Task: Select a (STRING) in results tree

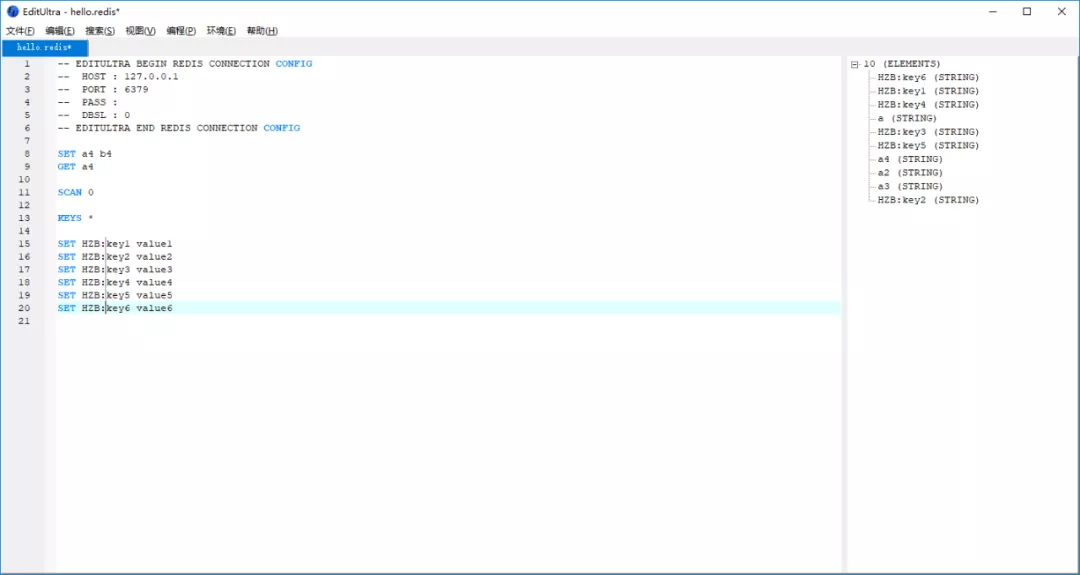Action: [907, 118]
